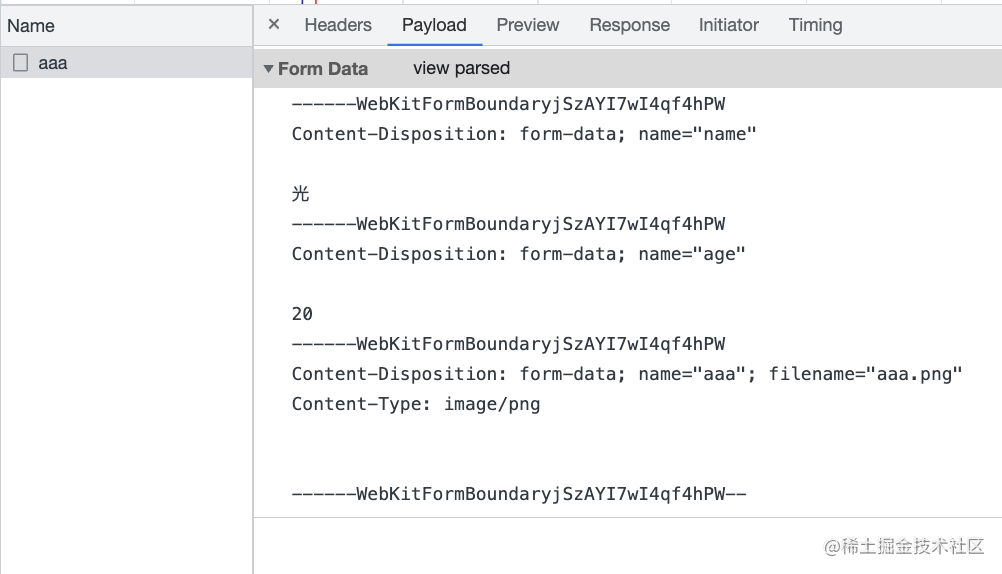Click the closing WebKitFormBoundary line ending with dashes

(x=519, y=494)
